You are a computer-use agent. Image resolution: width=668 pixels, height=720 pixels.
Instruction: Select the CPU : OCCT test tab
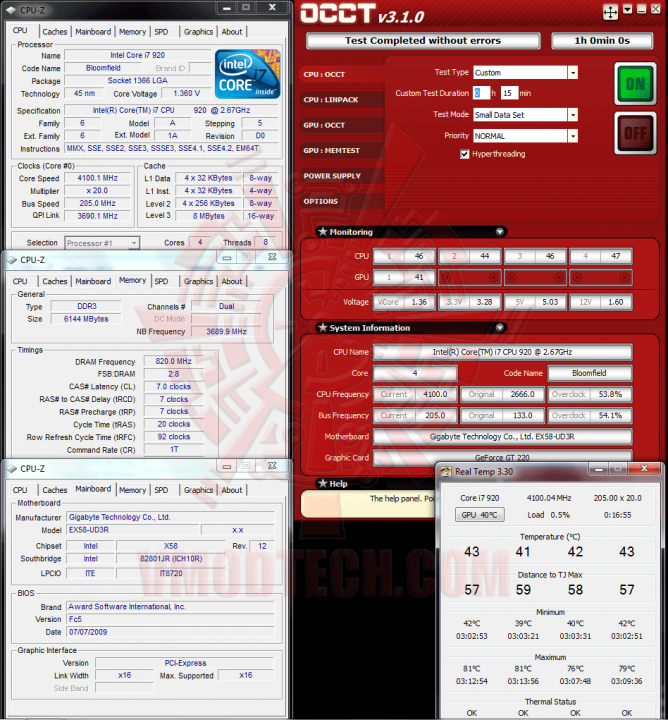(x=342, y=74)
